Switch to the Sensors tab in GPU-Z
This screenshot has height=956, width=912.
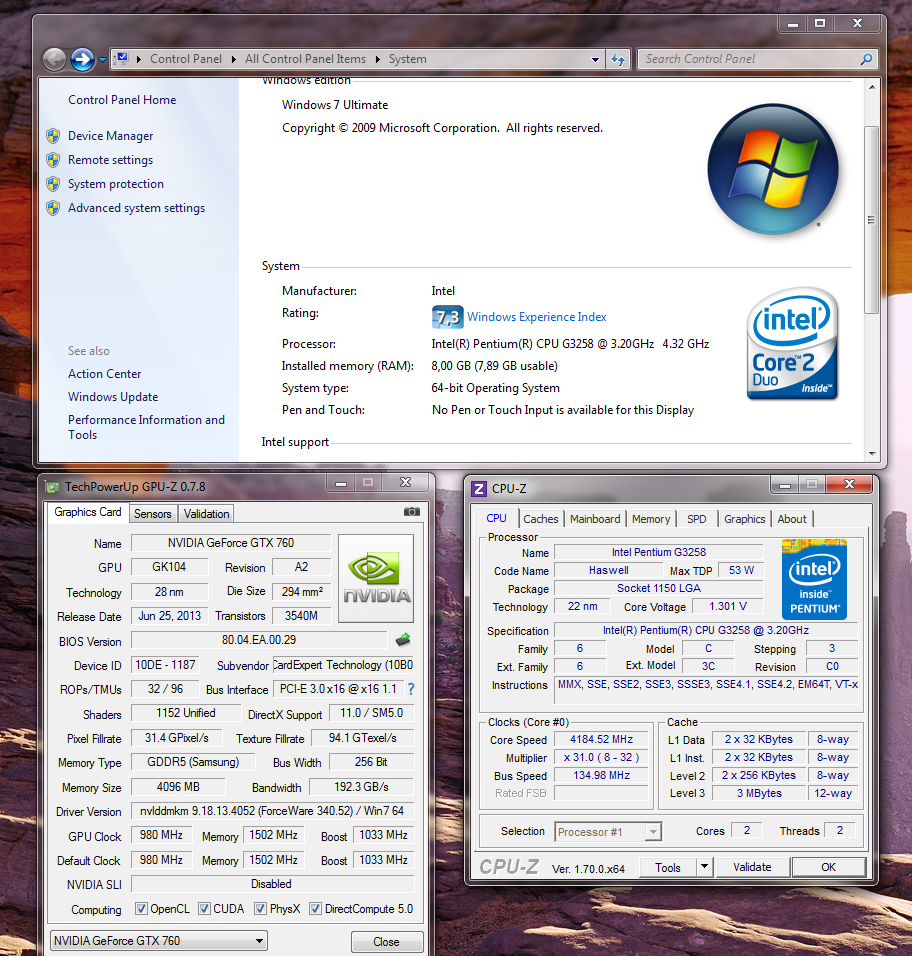tap(153, 513)
